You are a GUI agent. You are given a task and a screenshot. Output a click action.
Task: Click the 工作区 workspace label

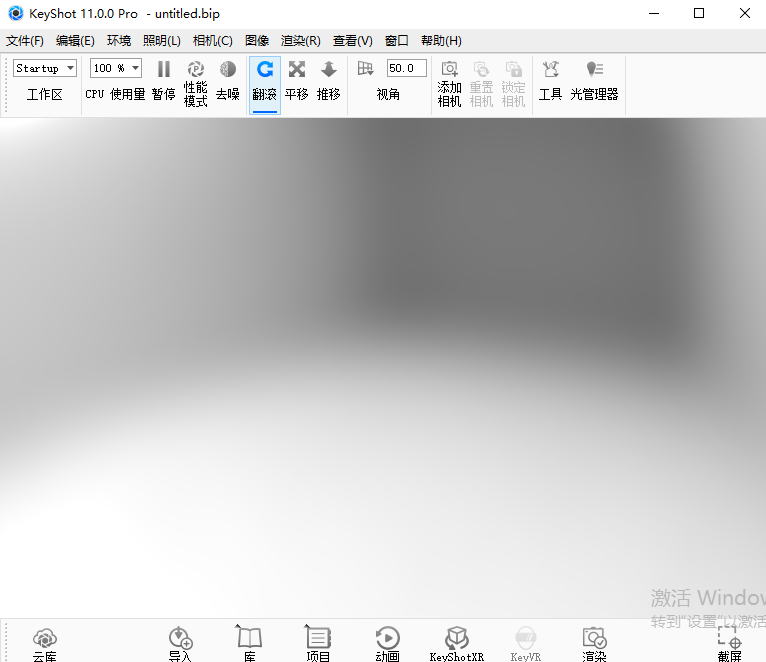tap(45, 94)
